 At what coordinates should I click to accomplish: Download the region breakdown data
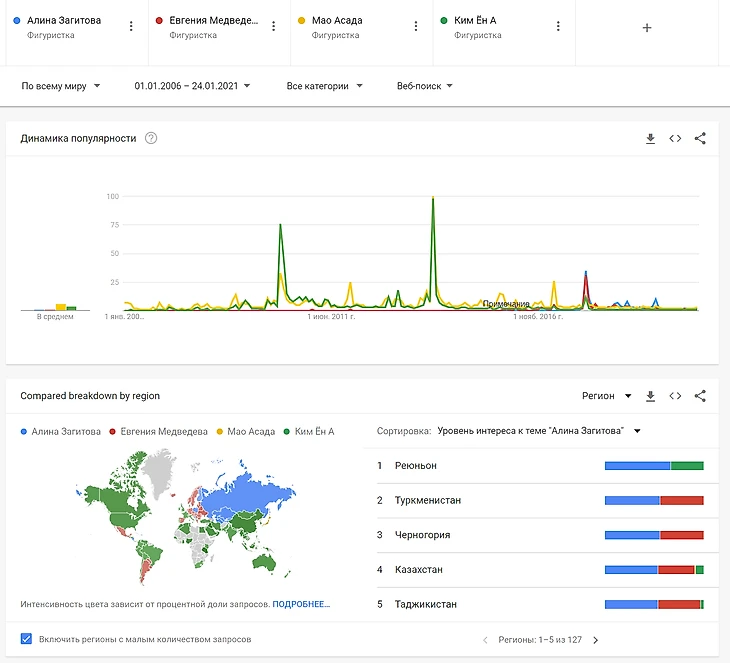(650, 396)
